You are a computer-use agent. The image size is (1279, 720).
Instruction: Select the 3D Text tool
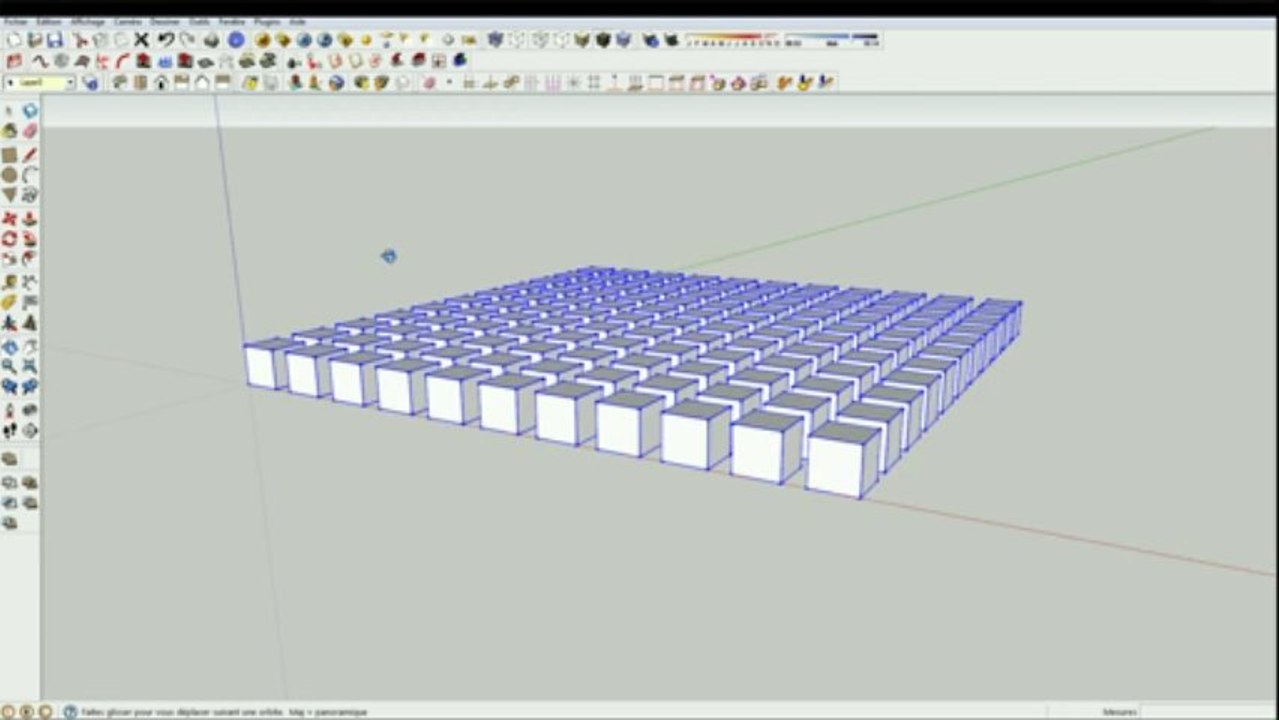(30, 323)
